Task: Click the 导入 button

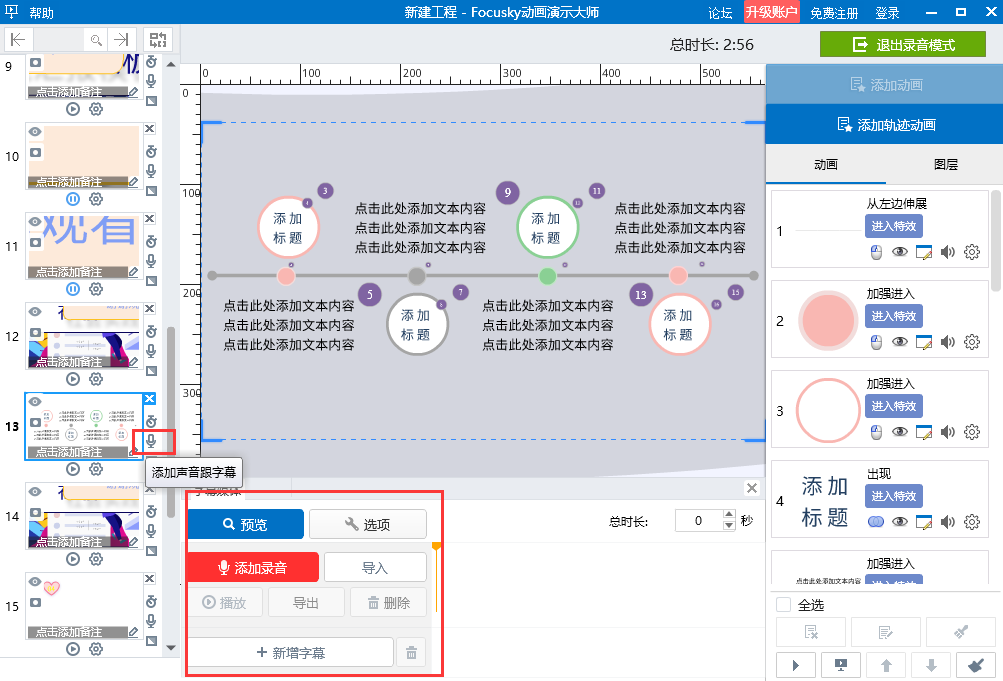Action: pyautogui.click(x=375, y=568)
